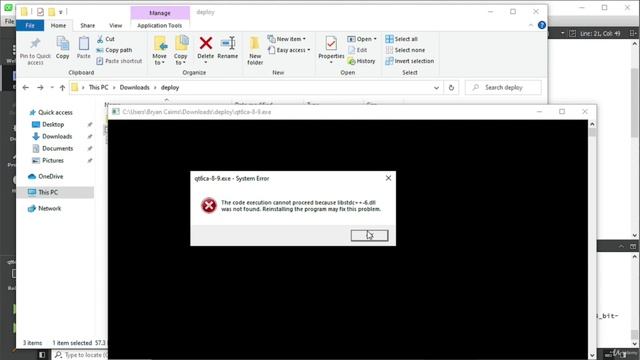Click Downloads in the address breadcrumb
Screen dimensions: 640x360
pyautogui.click(x=134, y=87)
